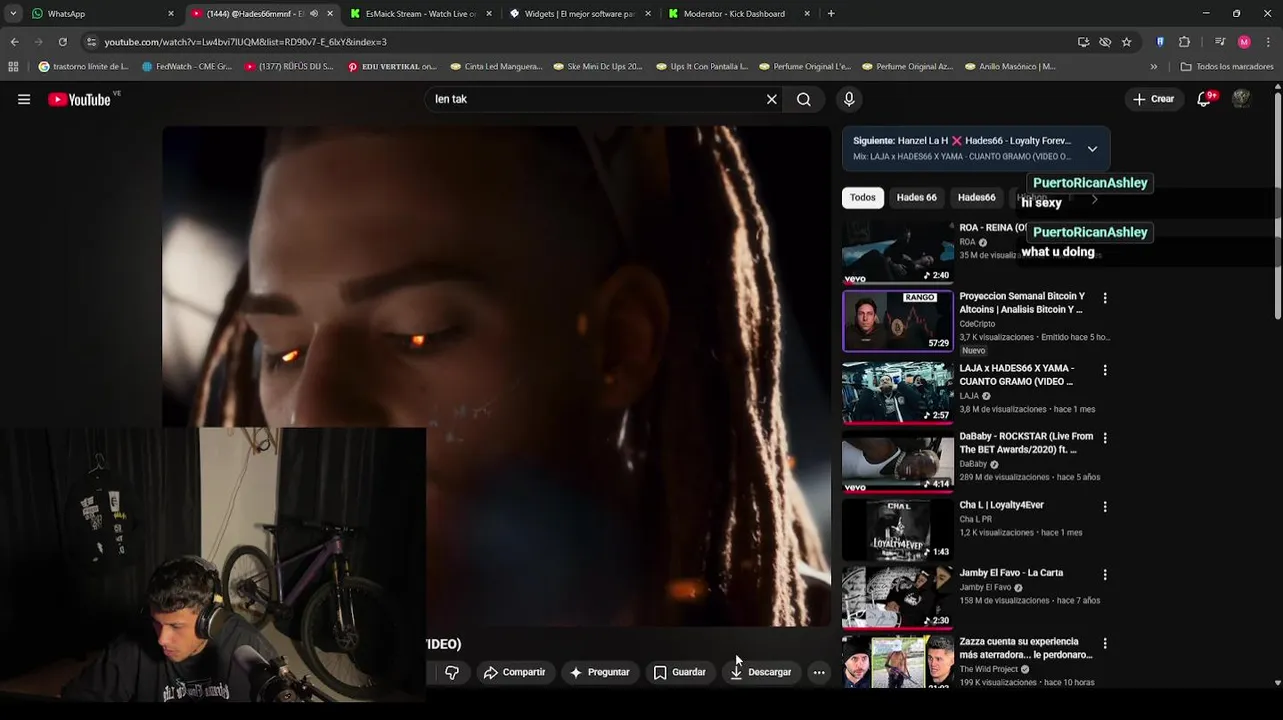Click the Guardar button

point(680,672)
